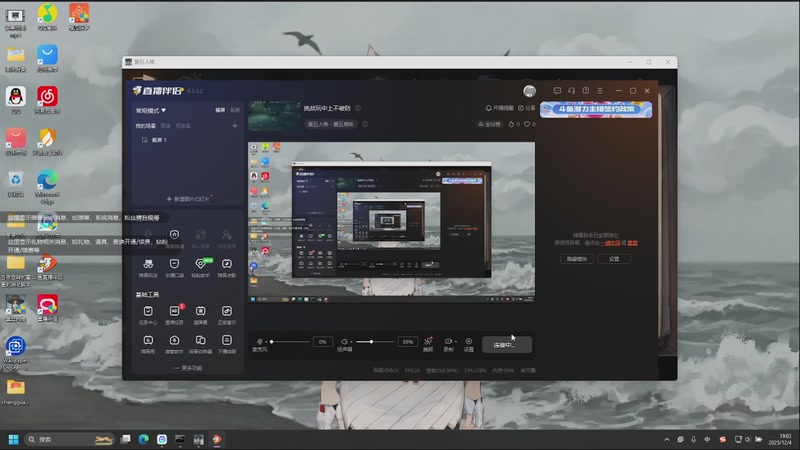
Task: Open the speaker device dropdown arrow
Action: (x=351, y=342)
